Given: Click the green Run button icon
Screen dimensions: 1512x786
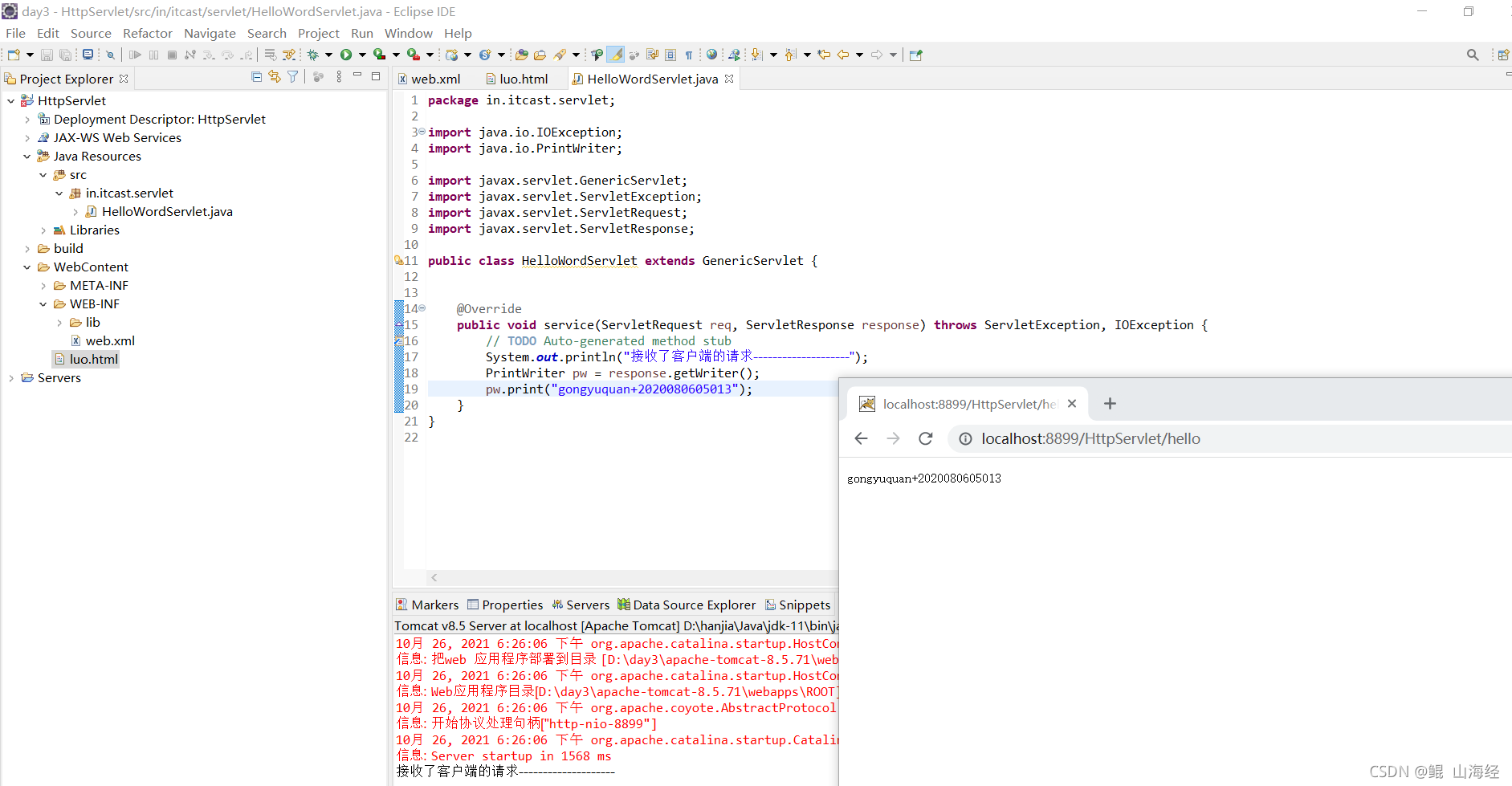Looking at the screenshot, I should [x=346, y=55].
